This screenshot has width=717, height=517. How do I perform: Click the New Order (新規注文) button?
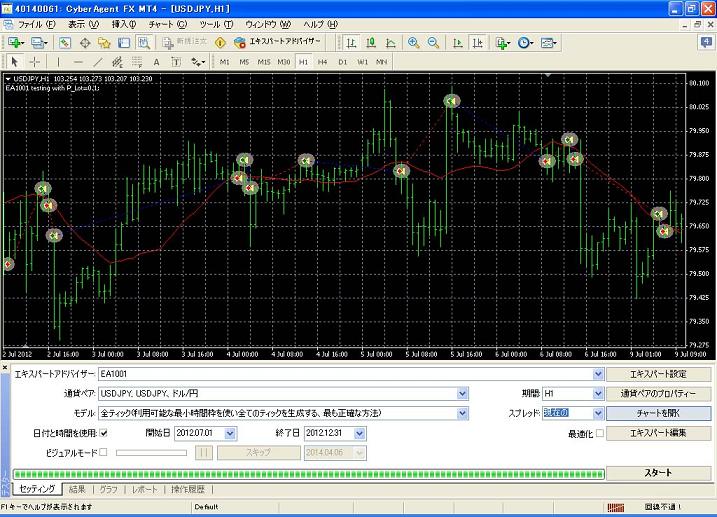184,43
